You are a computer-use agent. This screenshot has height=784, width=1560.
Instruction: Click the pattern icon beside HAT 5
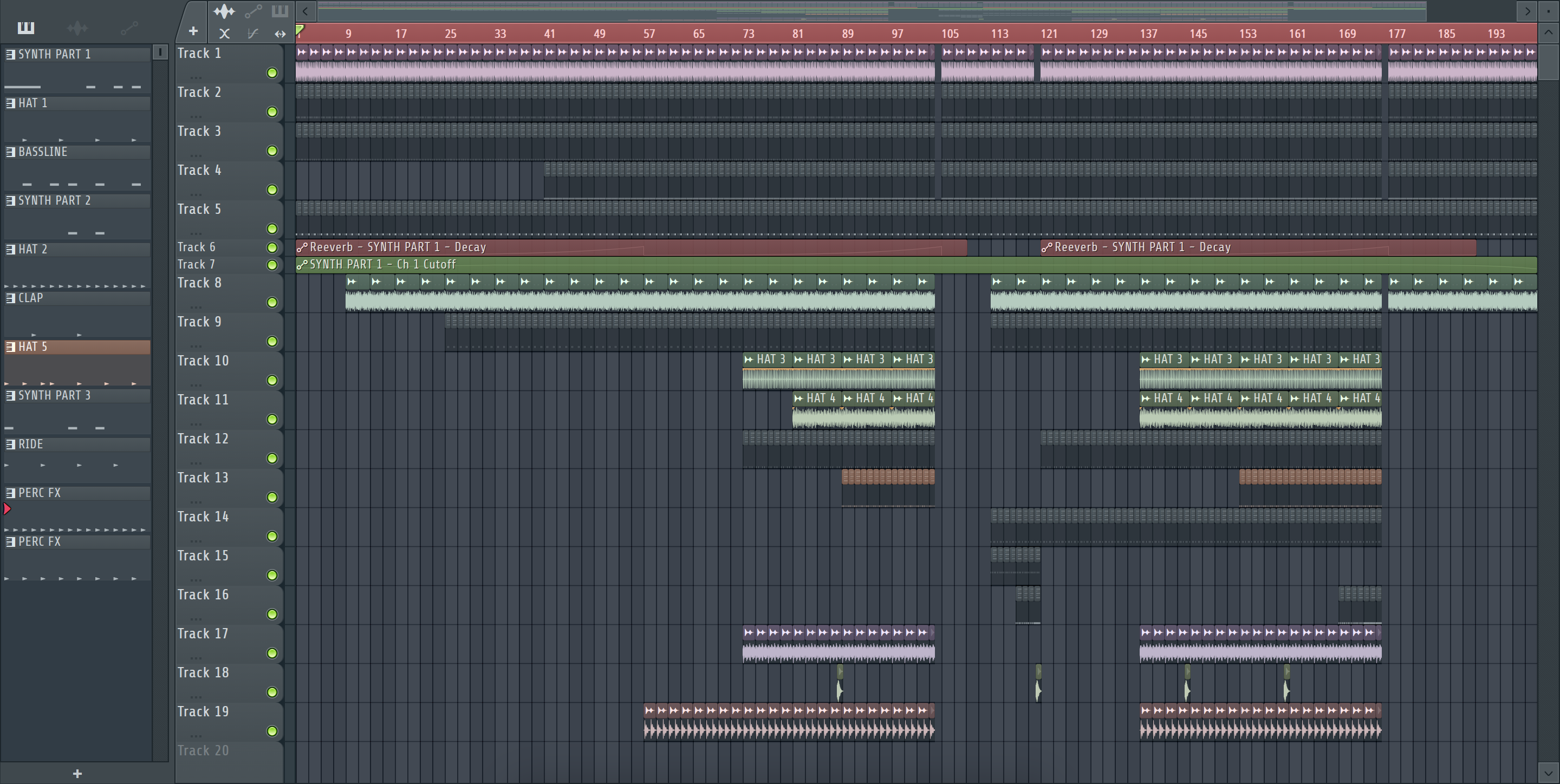coord(10,347)
